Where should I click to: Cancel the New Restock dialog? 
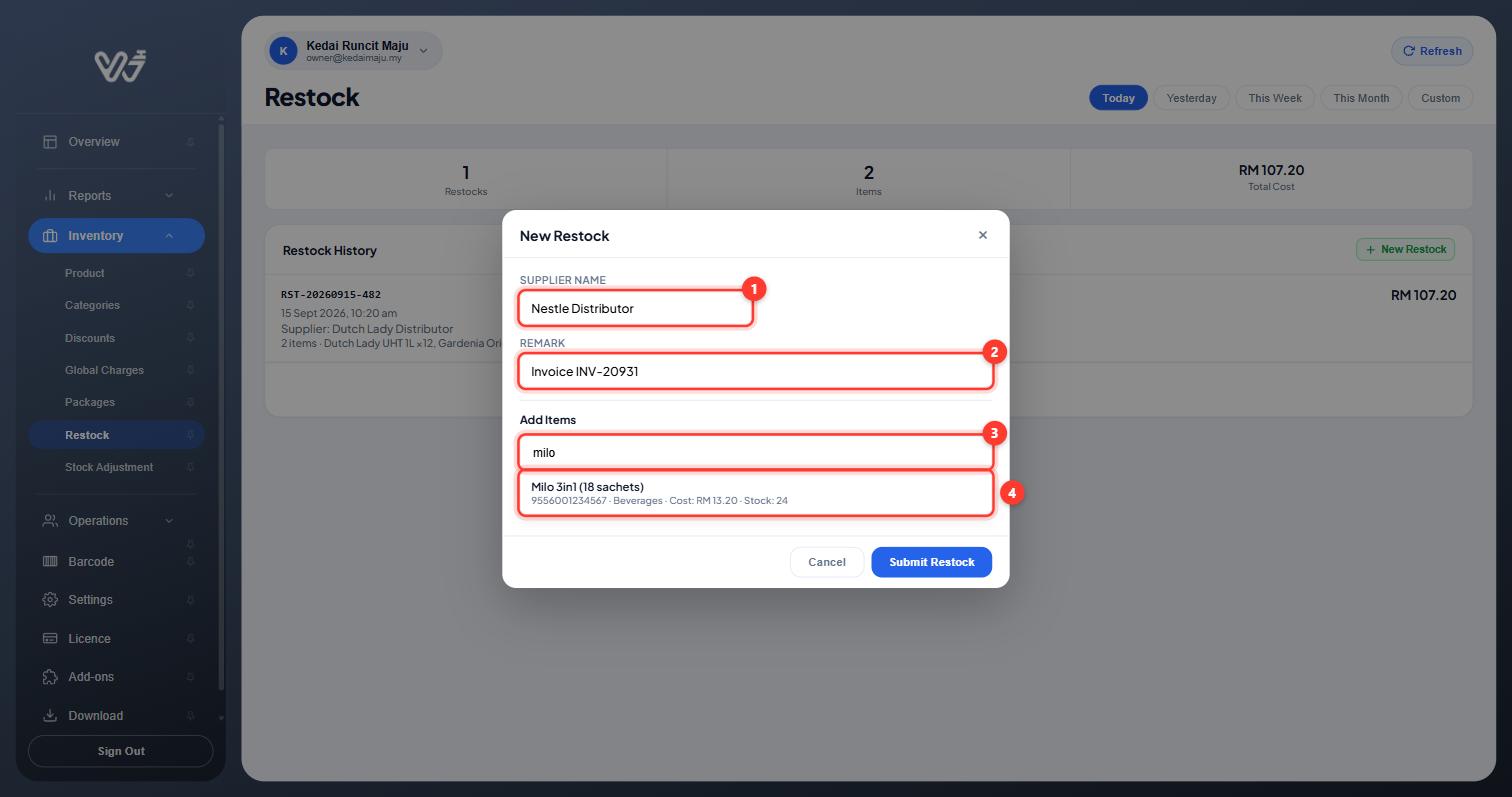tap(827, 562)
